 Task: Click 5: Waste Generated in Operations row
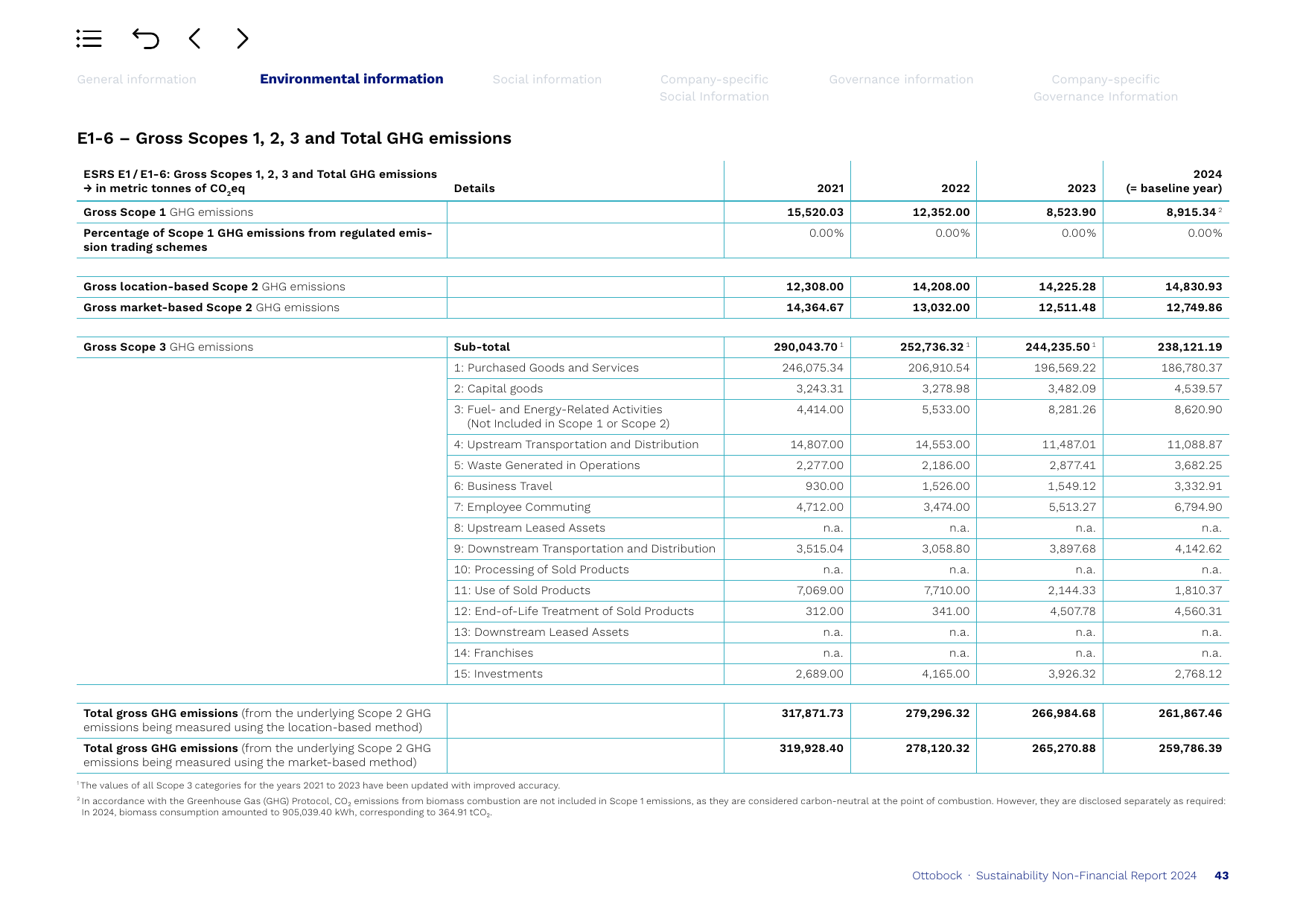547,465
